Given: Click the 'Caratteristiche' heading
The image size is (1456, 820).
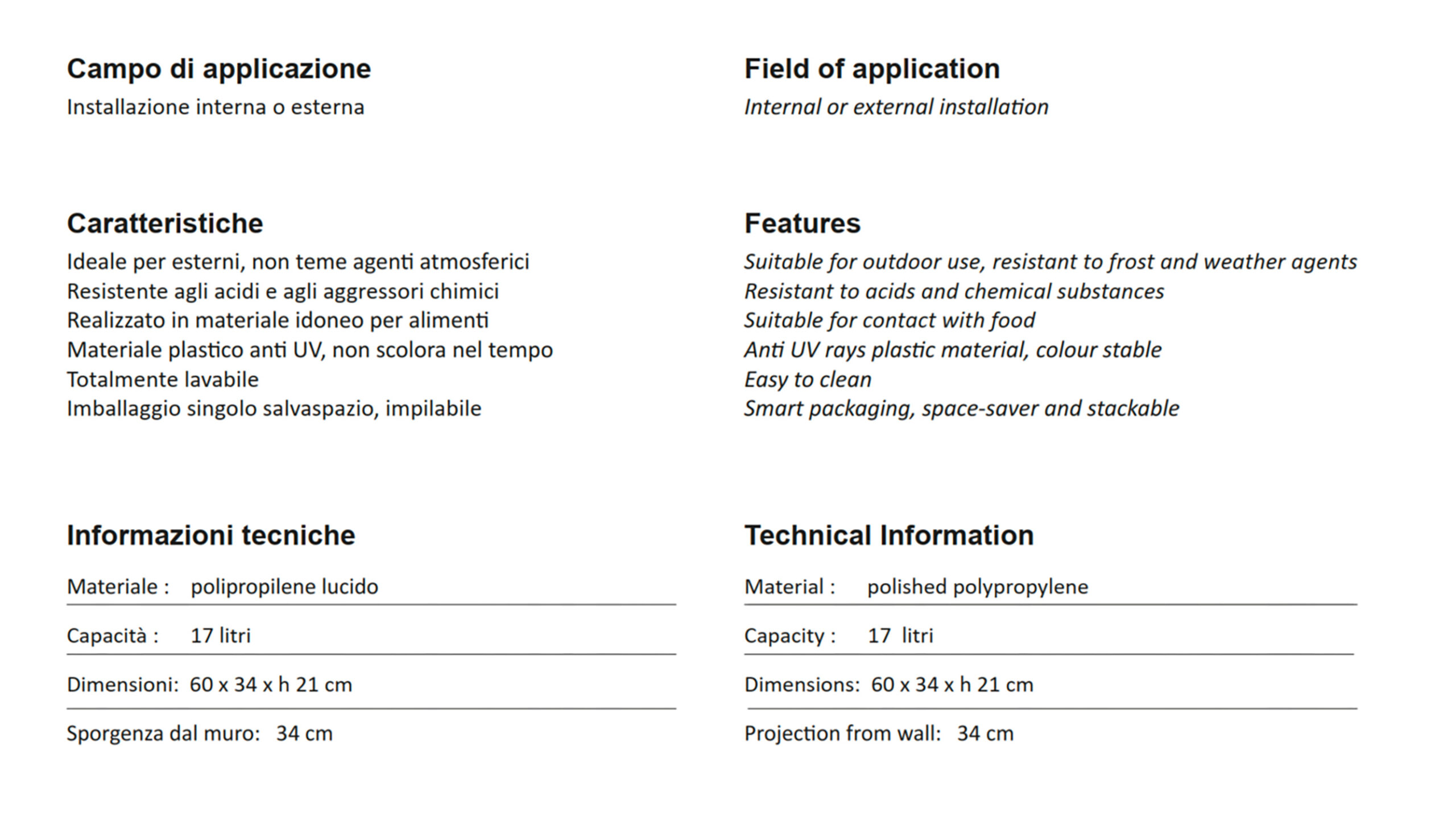Looking at the screenshot, I should coord(165,224).
